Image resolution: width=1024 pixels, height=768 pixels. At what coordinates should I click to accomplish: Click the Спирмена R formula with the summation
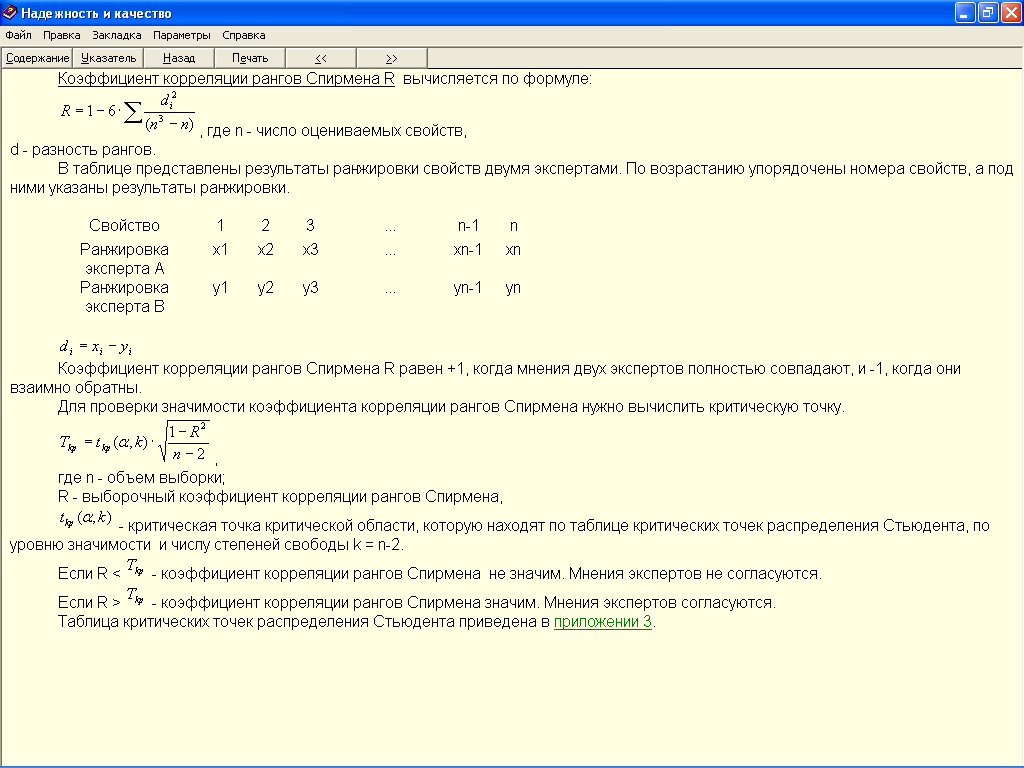pos(128,112)
